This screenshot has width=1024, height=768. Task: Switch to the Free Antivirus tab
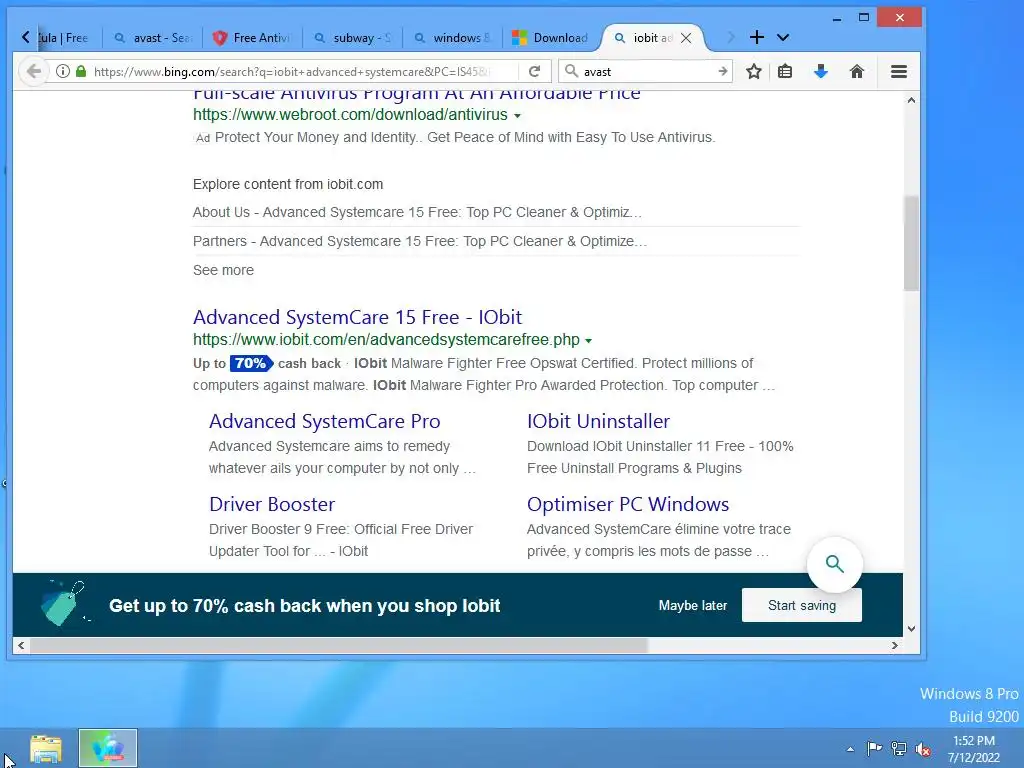252,38
